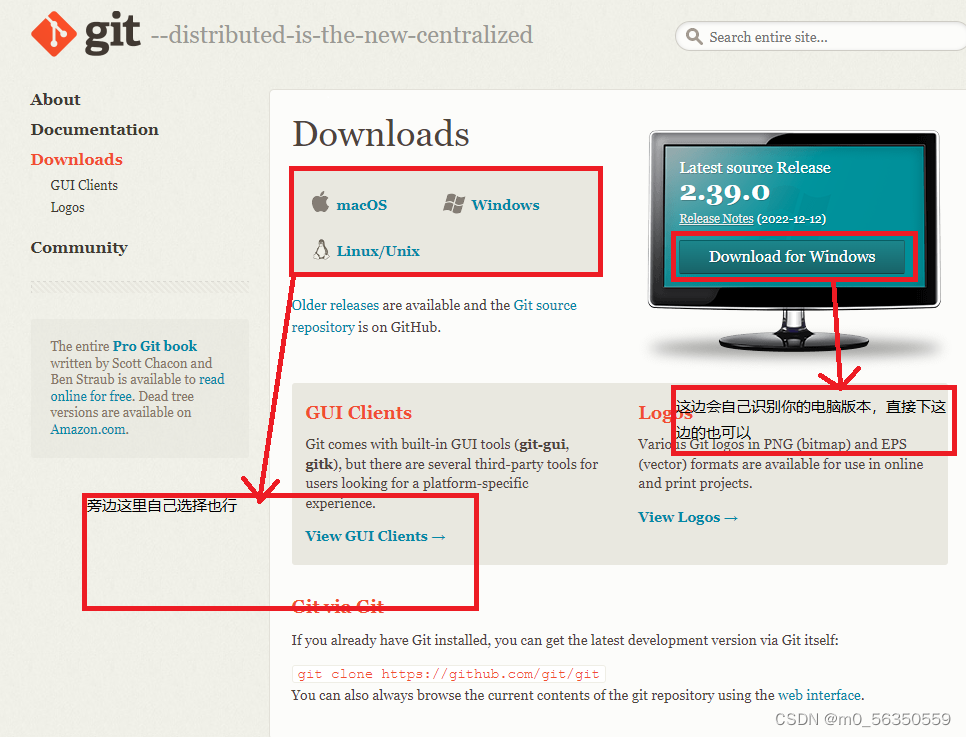
Task: Open the Community section
Action: 79,247
